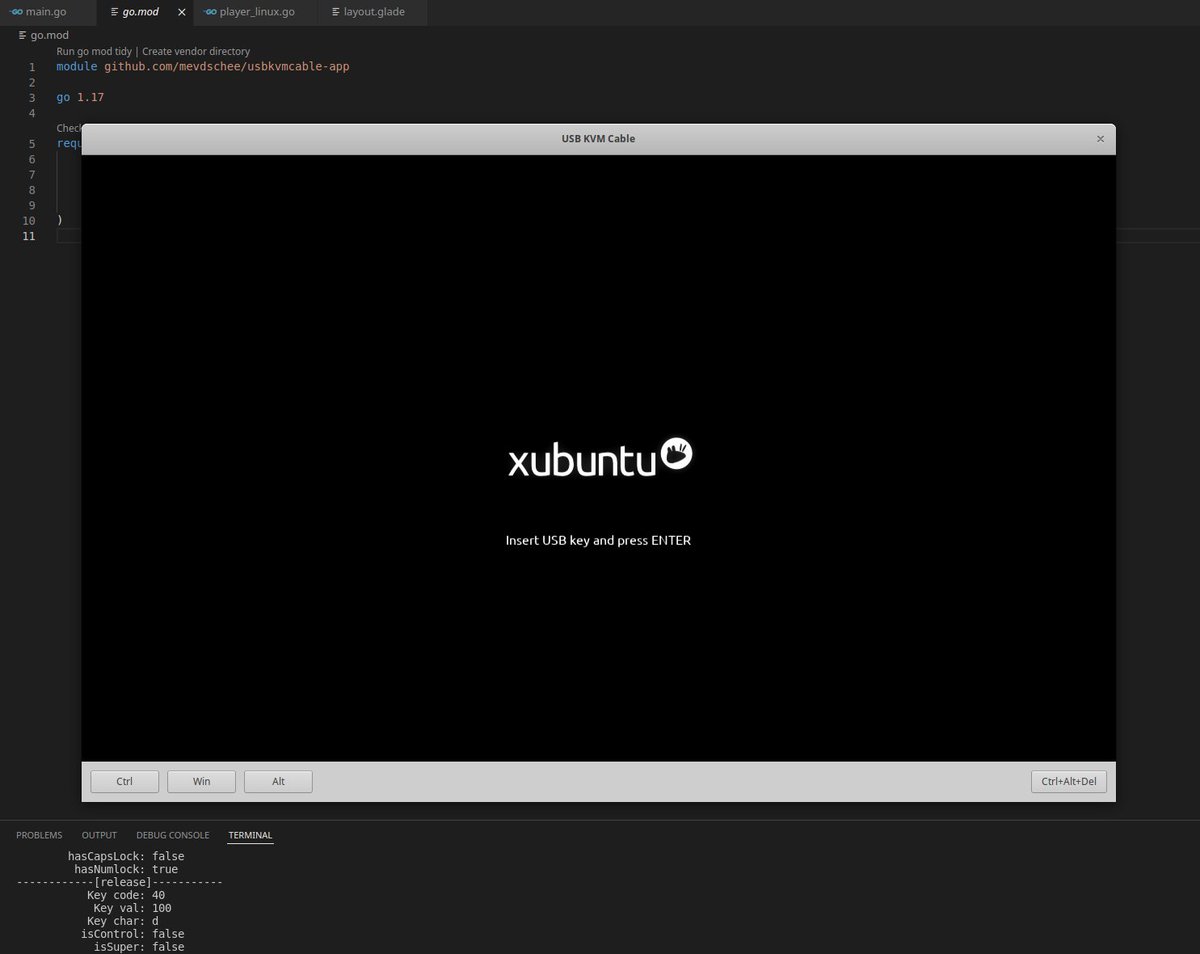Viewport: 1200px width, 954px height.
Task: Click the Go file icon on player_linux.go tab
Action: (x=209, y=12)
